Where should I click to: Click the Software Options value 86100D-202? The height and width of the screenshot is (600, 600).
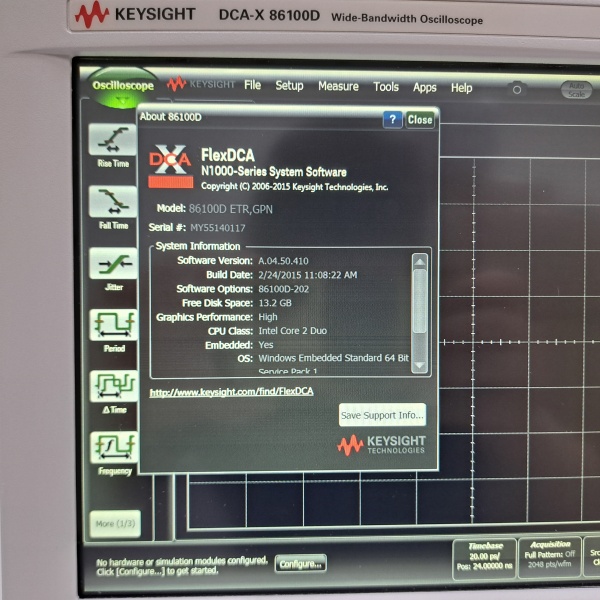[284, 289]
